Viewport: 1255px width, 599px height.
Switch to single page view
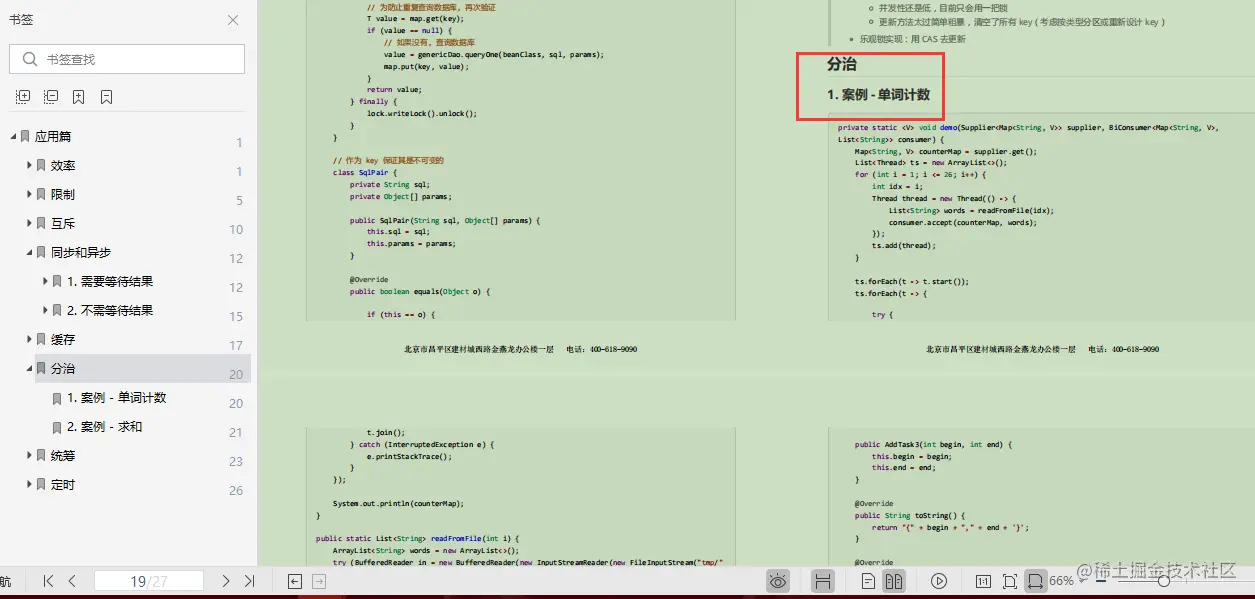869,581
